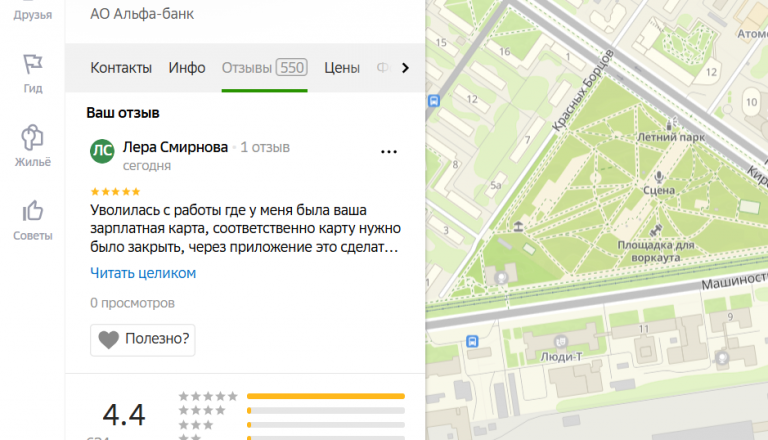The height and width of the screenshot is (440, 768).
Task: Click the bus stop icon near building 12
Action: (434, 101)
